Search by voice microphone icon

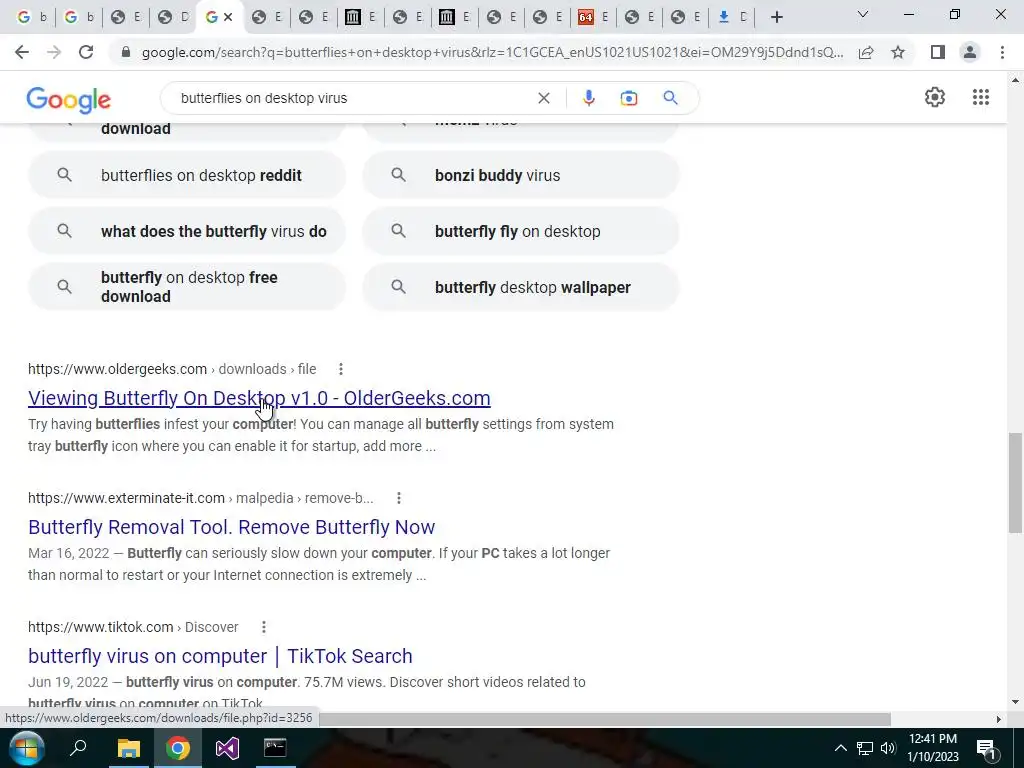pyautogui.click(x=588, y=98)
